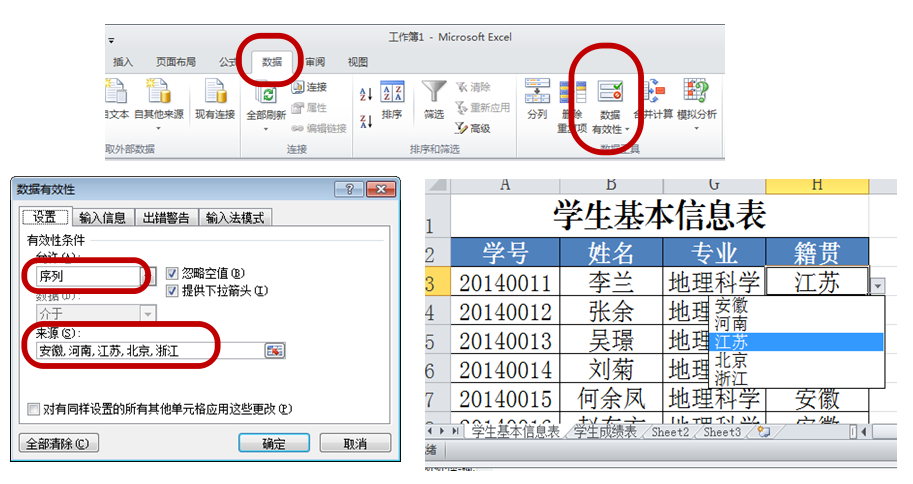Click the range selector icon beside 来源 field
The image size is (913, 484).
[x=275, y=351]
